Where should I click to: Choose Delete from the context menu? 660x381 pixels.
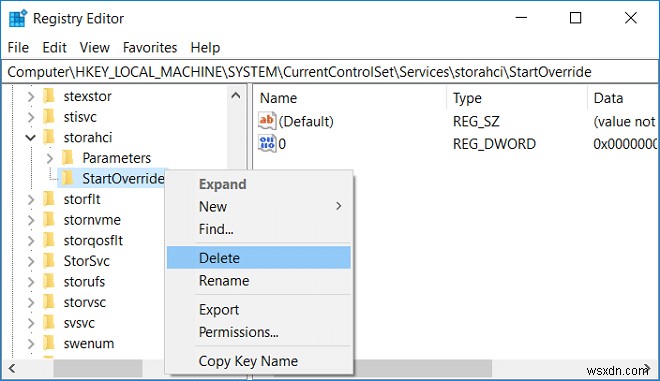(259, 258)
